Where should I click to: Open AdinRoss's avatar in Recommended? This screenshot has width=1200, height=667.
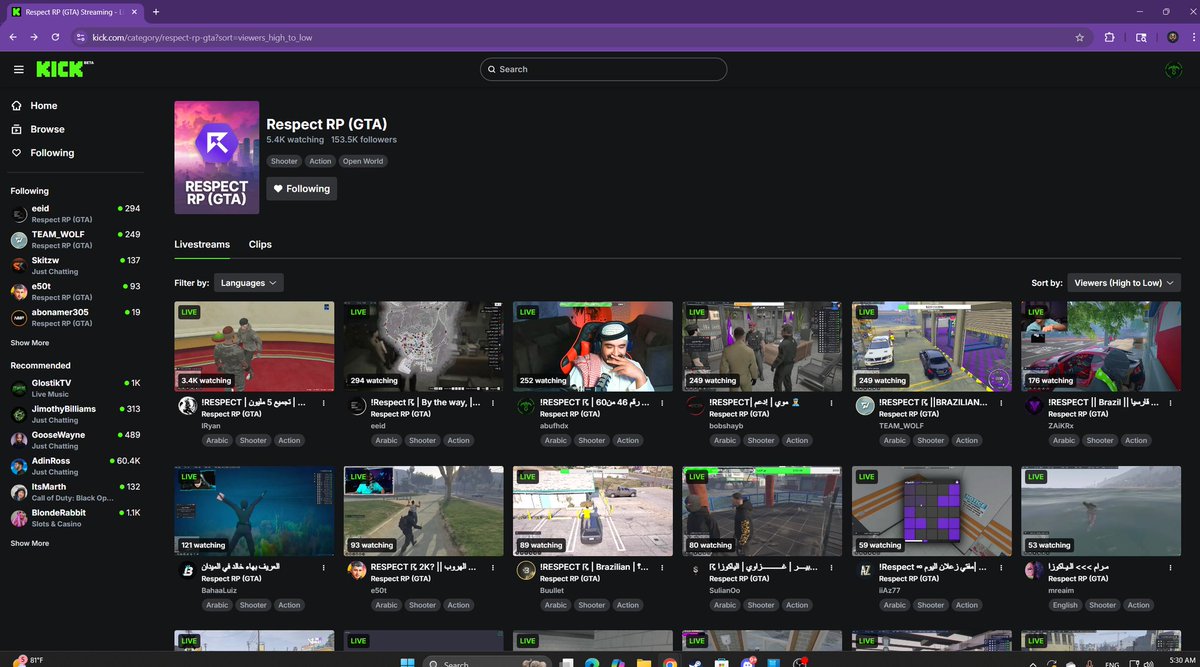coord(19,466)
